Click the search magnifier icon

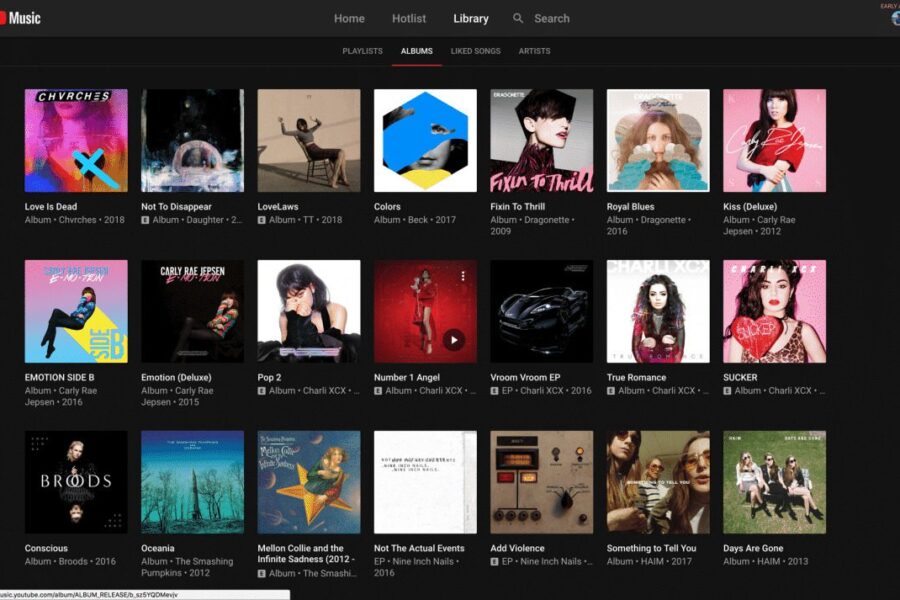coord(518,18)
